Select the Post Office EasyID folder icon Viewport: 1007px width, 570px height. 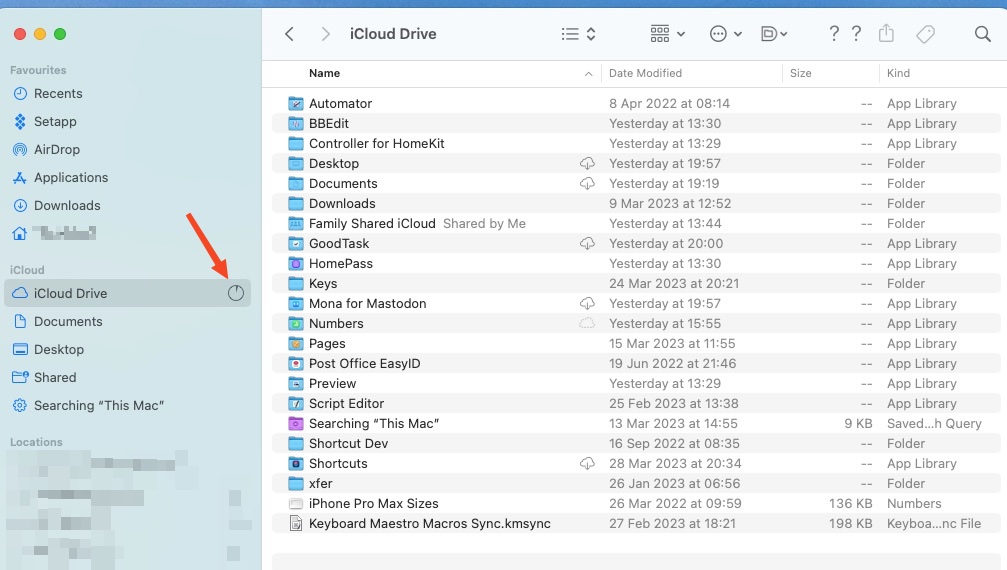point(295,363)
